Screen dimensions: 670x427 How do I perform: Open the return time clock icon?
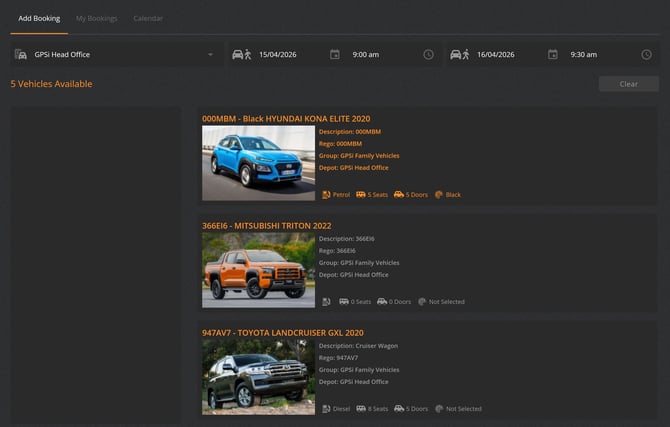pyautogui.click(x=646, y=54)
